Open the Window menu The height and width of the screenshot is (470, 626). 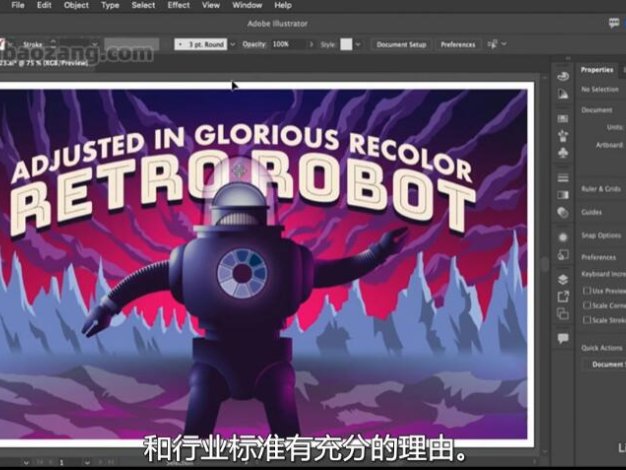pos(247,5)
